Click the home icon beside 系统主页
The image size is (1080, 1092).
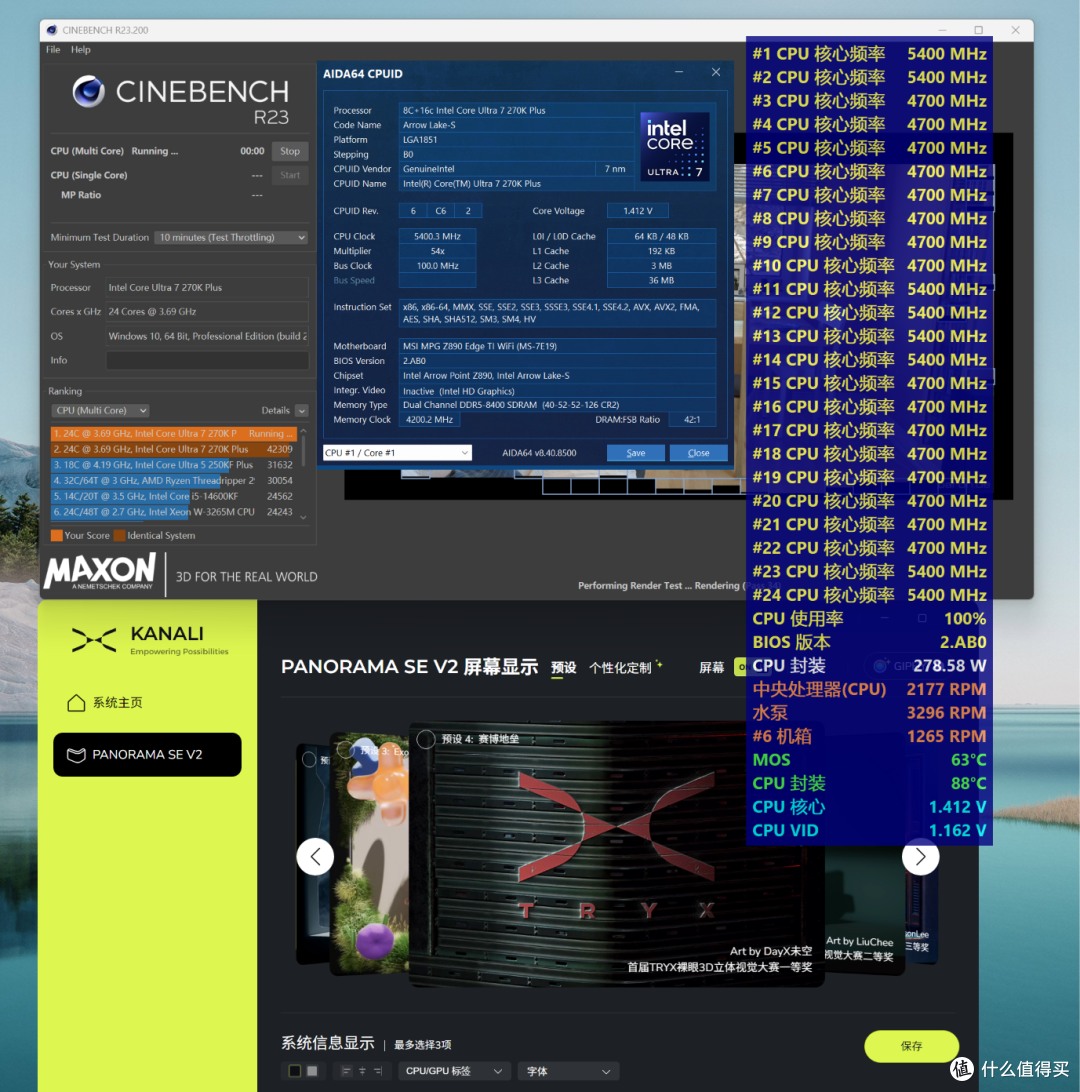[x=76, y=703]
